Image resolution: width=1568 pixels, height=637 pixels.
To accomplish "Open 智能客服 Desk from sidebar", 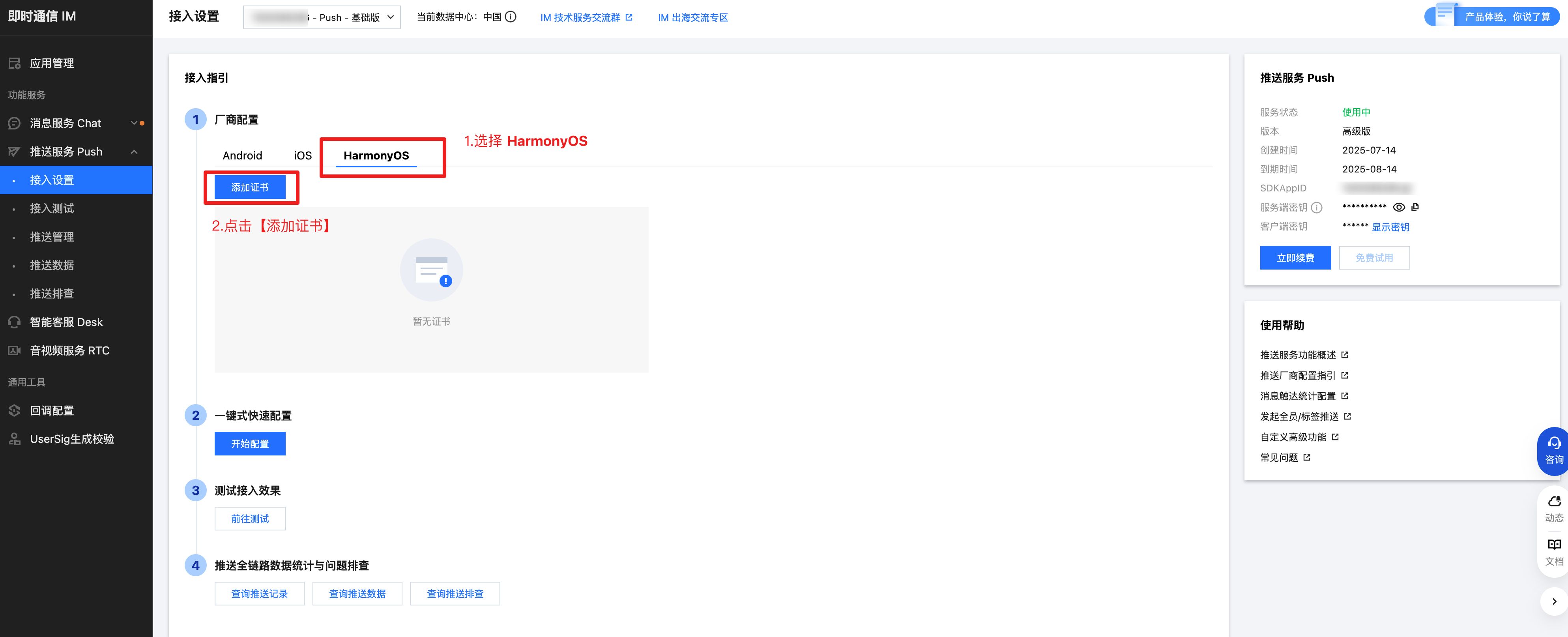I will [66, 322].
